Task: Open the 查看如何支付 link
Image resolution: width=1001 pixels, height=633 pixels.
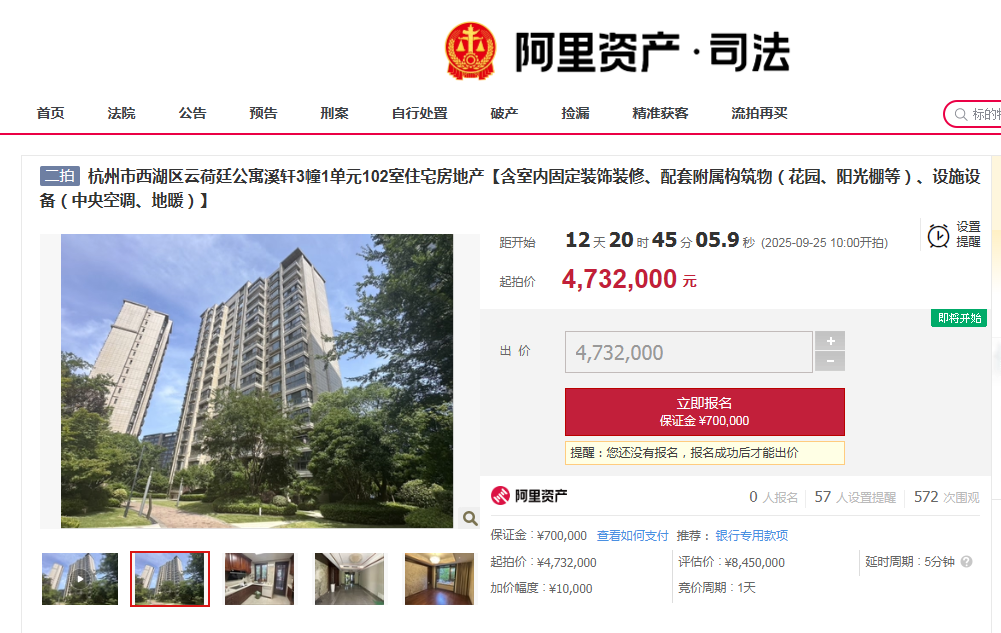Action: (x=632, y=535)
